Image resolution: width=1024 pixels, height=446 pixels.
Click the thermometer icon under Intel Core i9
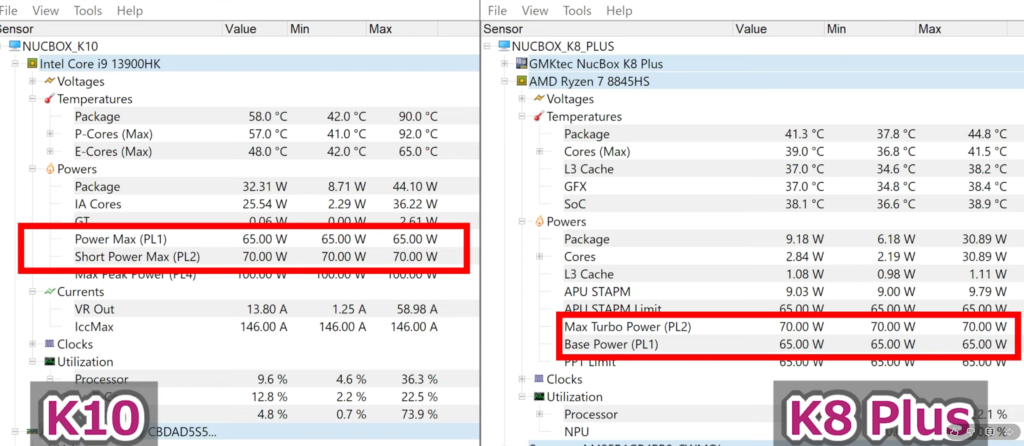click(48, 99)
